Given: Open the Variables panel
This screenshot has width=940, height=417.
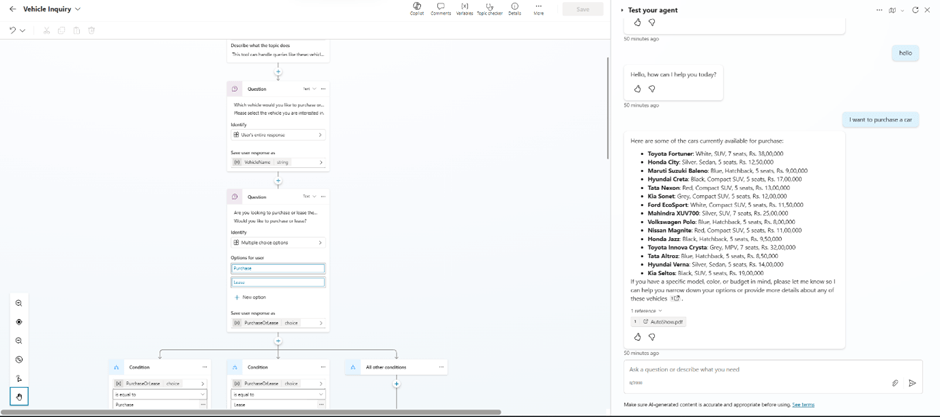Looking at the screenshot, I should coord(464,9).
